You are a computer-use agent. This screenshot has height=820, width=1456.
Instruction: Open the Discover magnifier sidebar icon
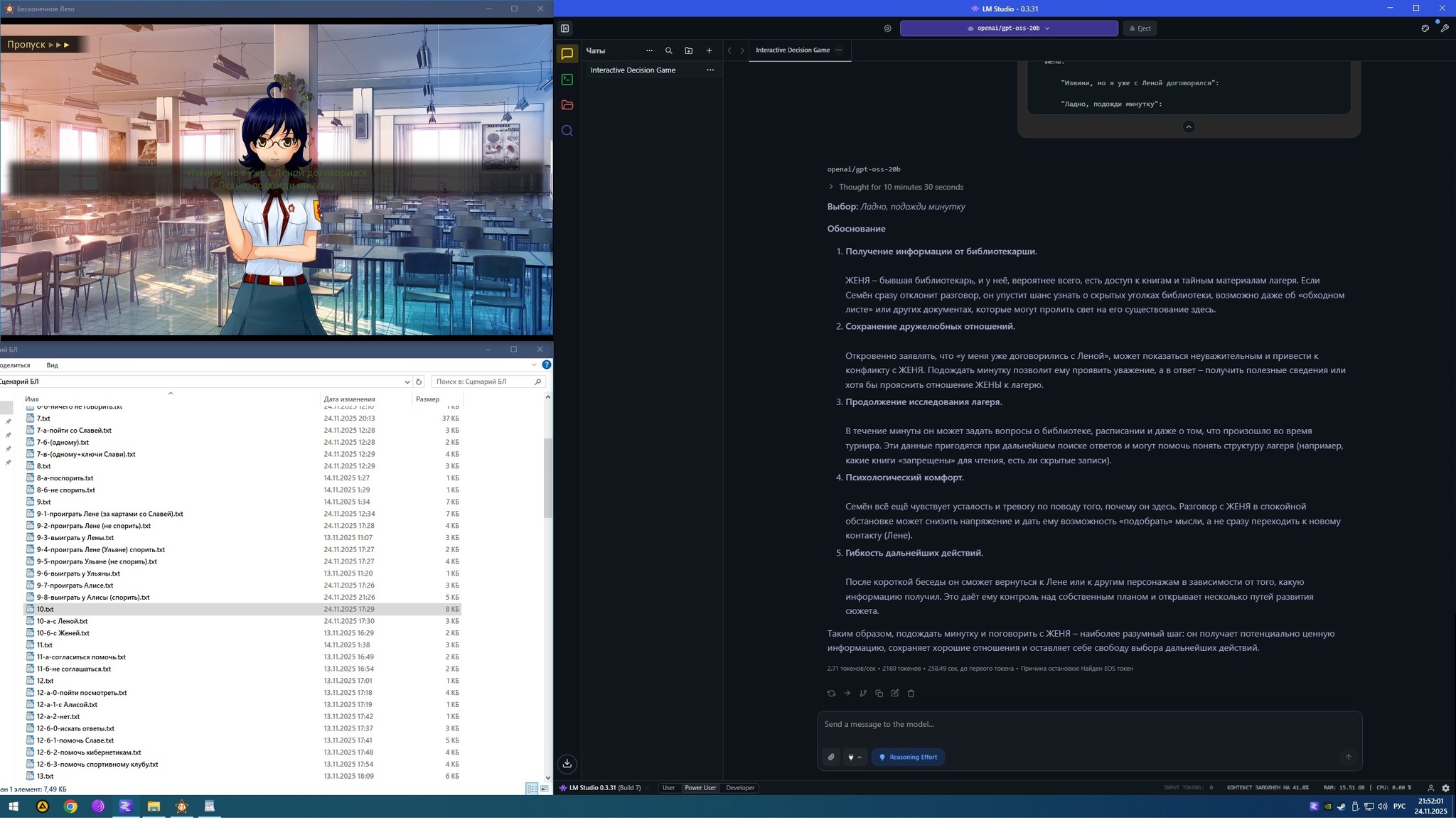[567, 131]
